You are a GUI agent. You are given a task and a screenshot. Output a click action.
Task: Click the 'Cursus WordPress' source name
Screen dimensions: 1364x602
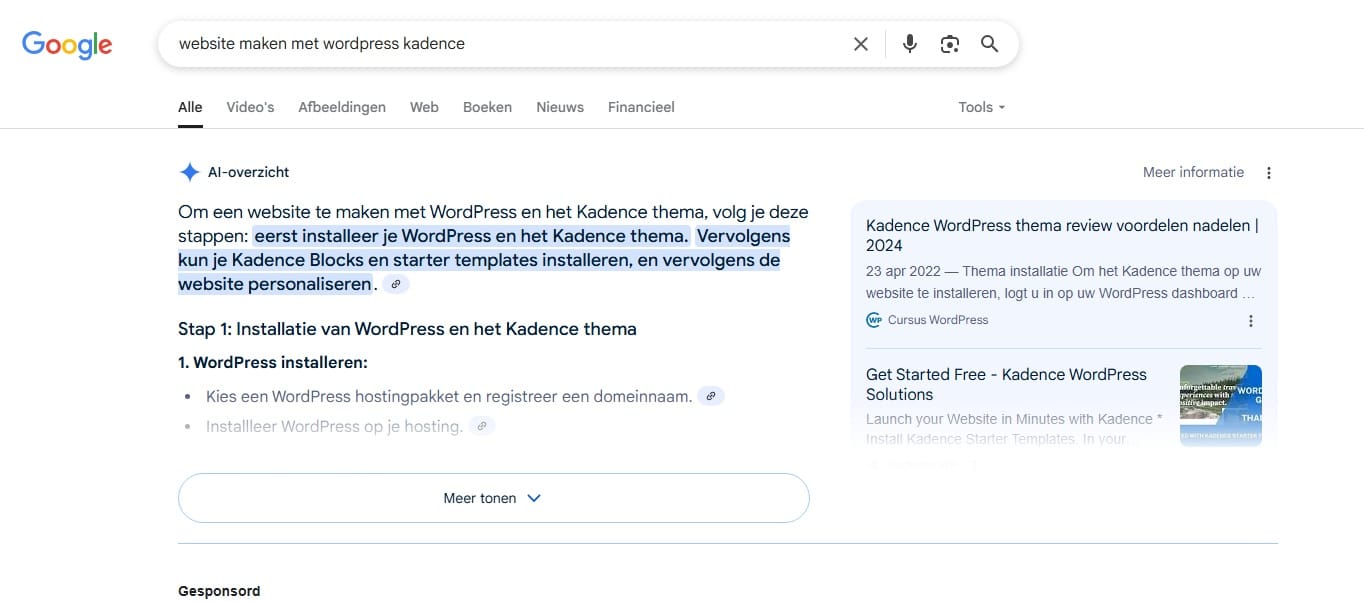click(x=938, y=320)
